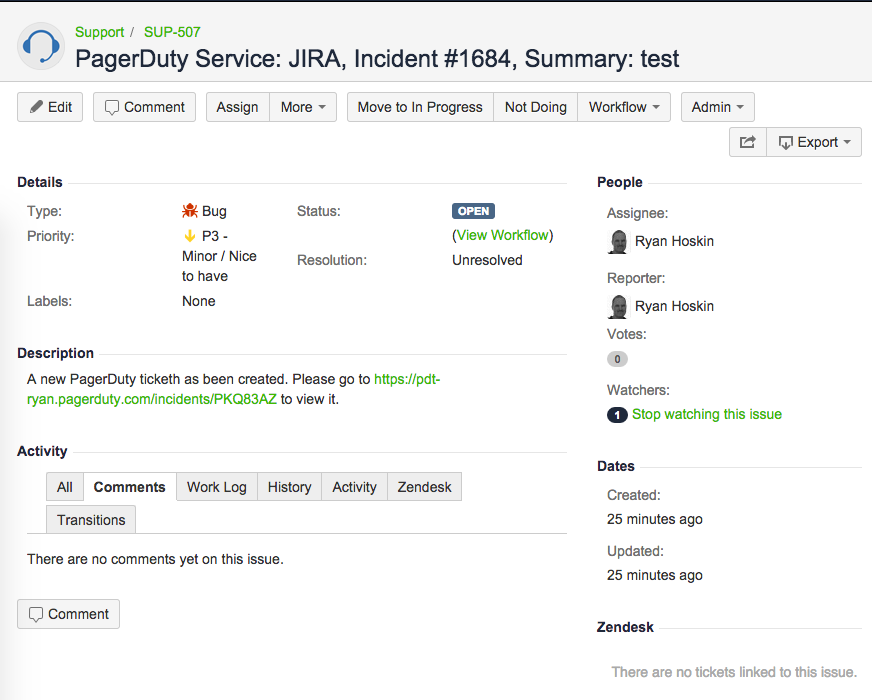Click the OPEN status lozenge
This screenshot has width=872, height=700.
click(473, 211)
